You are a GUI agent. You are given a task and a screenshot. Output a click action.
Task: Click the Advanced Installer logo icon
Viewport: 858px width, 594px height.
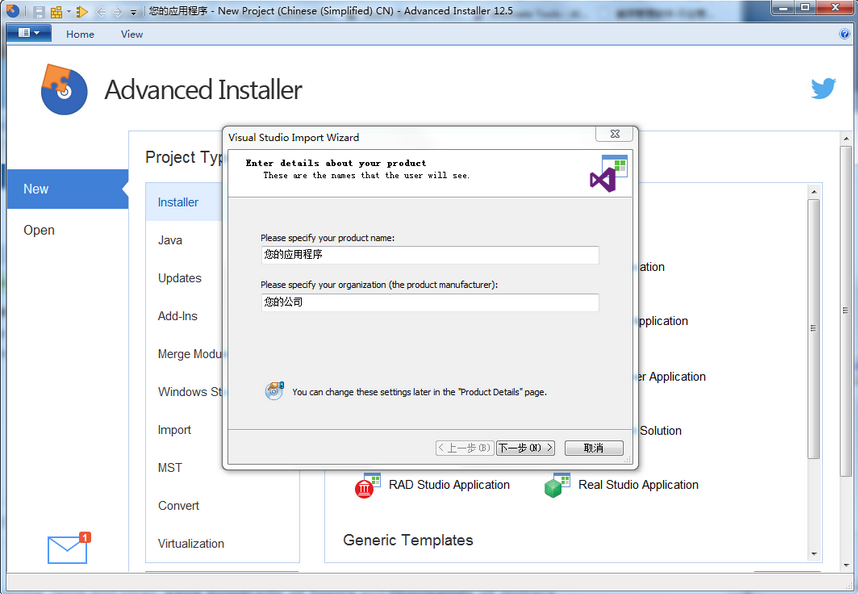pyautogui.click(x=63, y=89)
